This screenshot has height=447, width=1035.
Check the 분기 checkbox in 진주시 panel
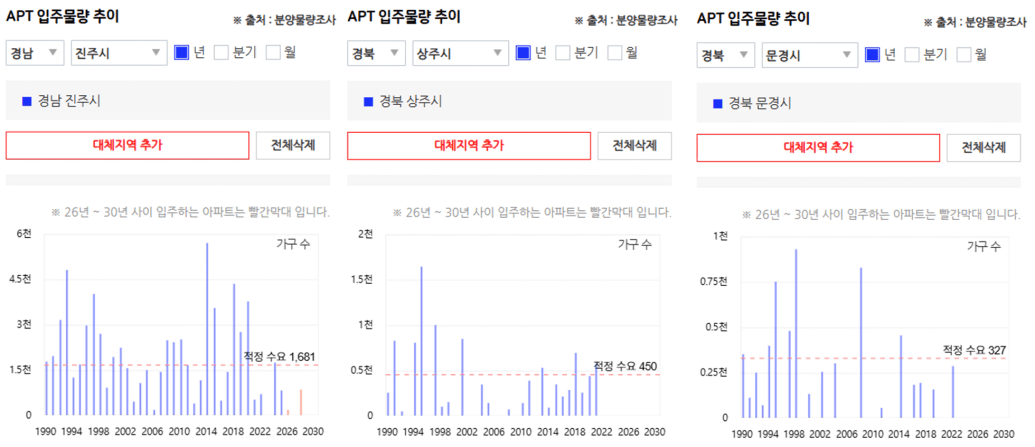pos(221,52)
